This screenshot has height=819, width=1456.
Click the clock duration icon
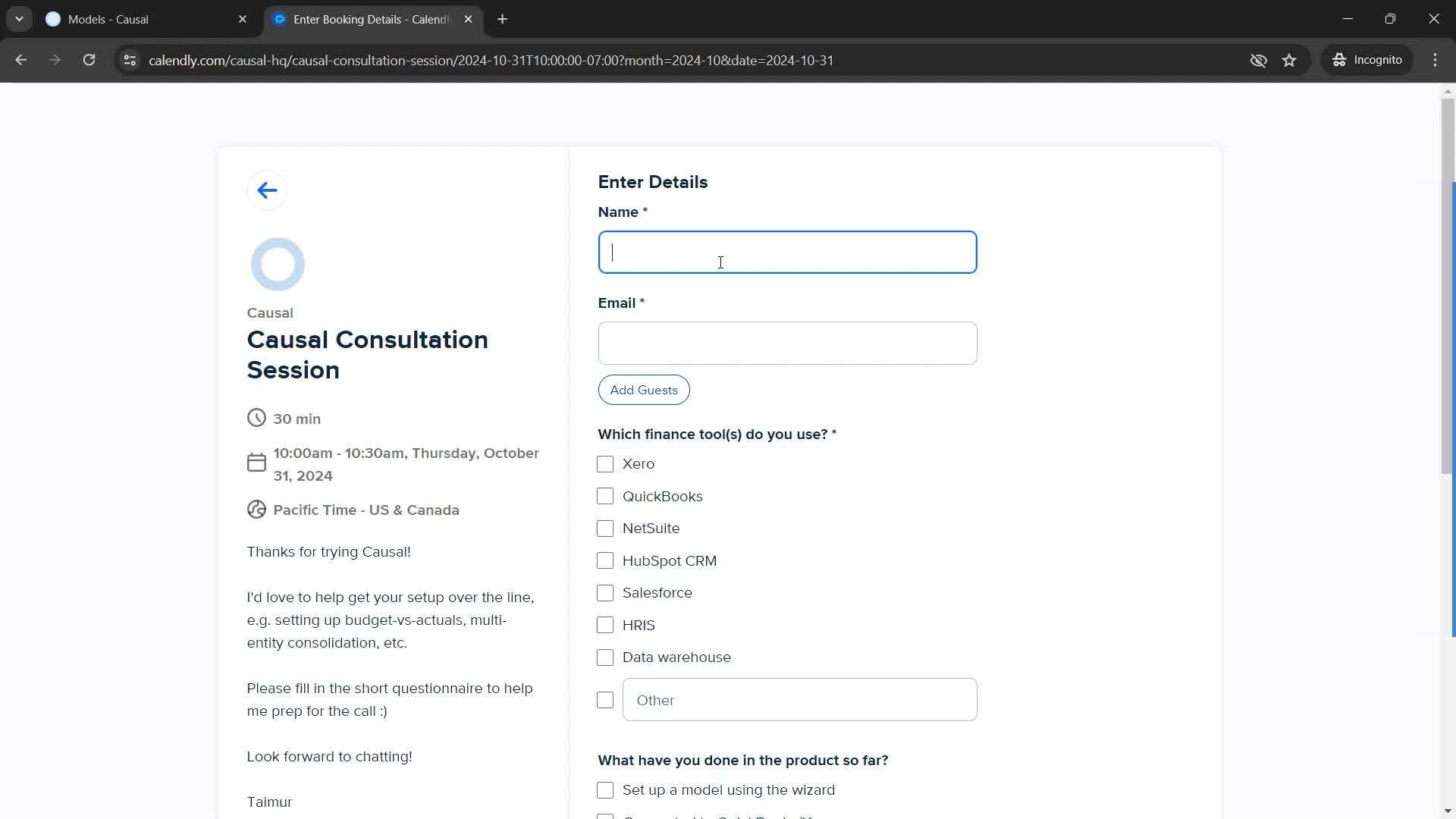point(257,418)
